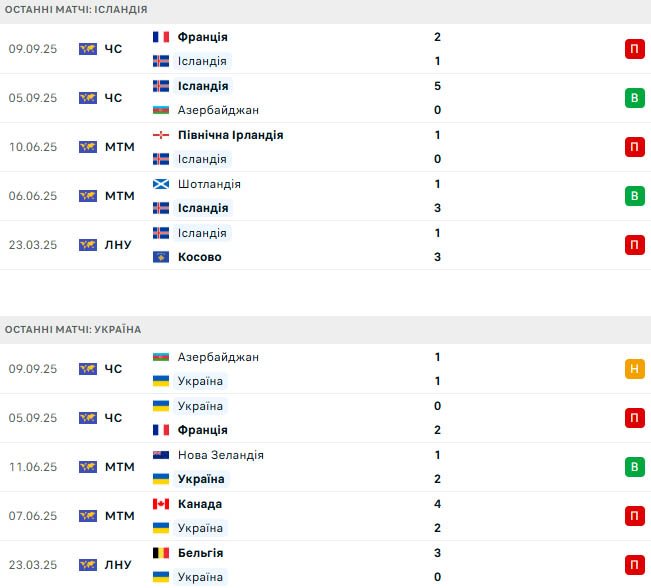Open the Косово team link
Screen dimensions: 651x588
coord(200,257)
